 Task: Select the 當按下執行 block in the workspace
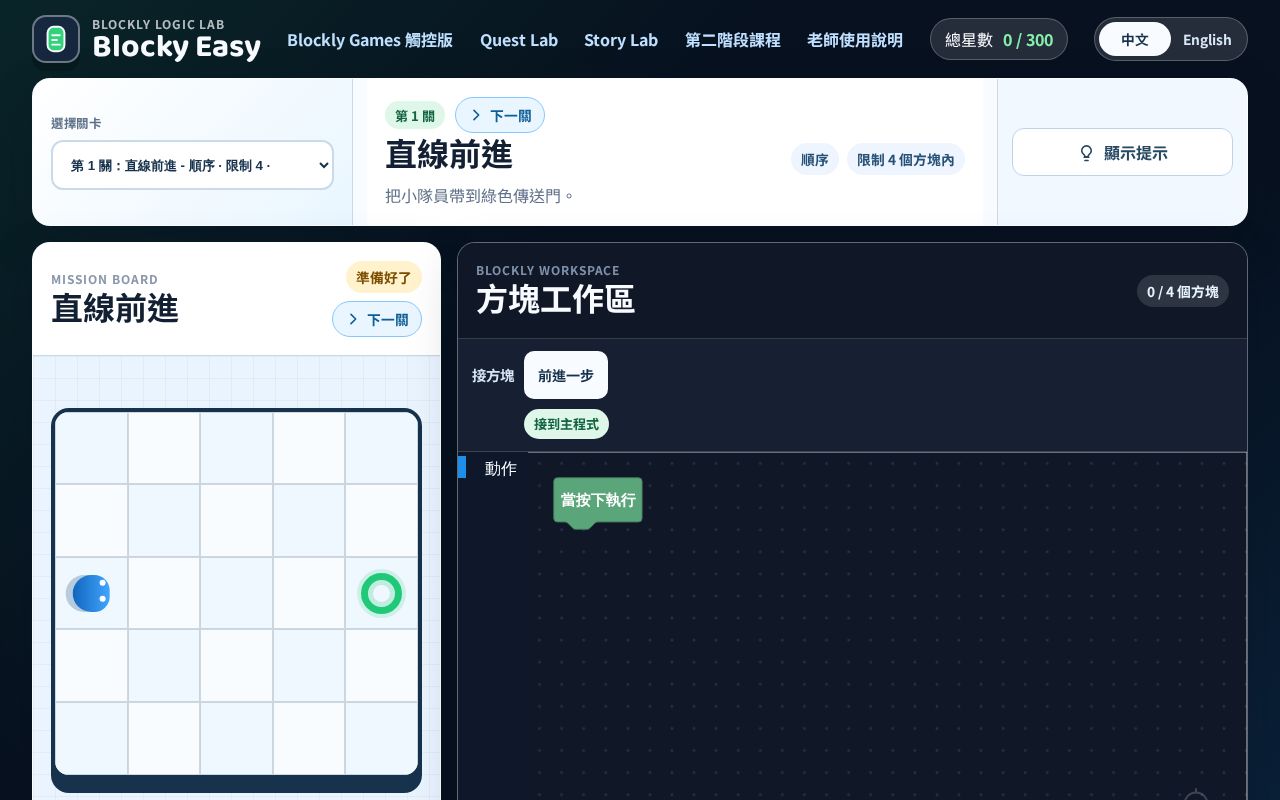[598, 500]
